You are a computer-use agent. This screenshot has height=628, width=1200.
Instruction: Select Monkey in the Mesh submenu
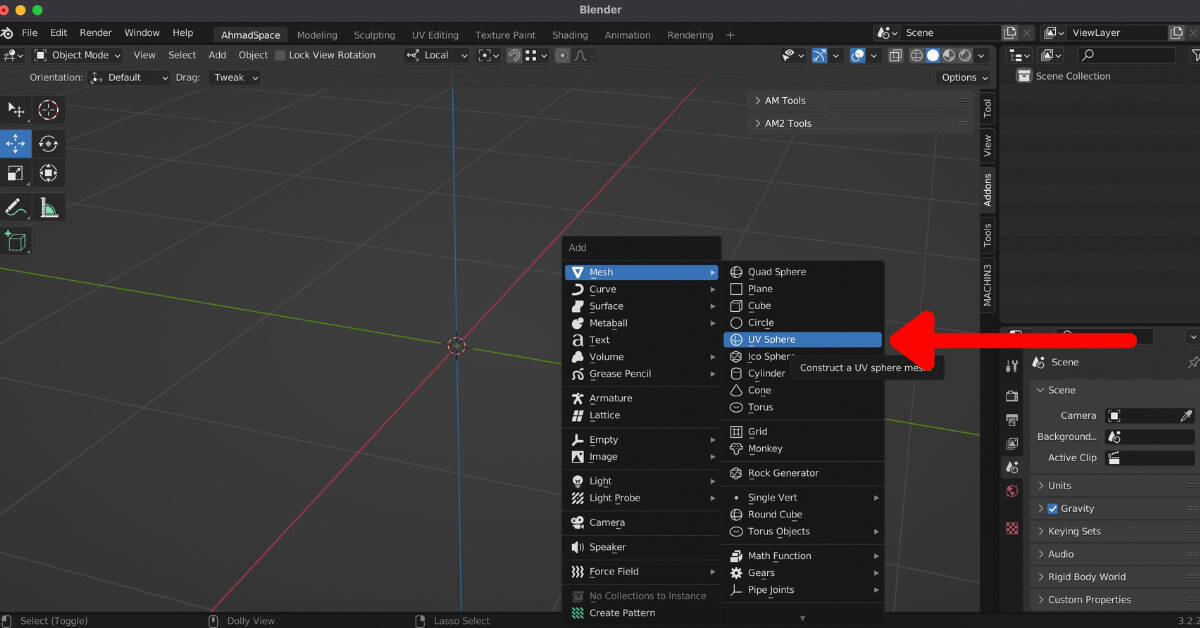[803, 449]
